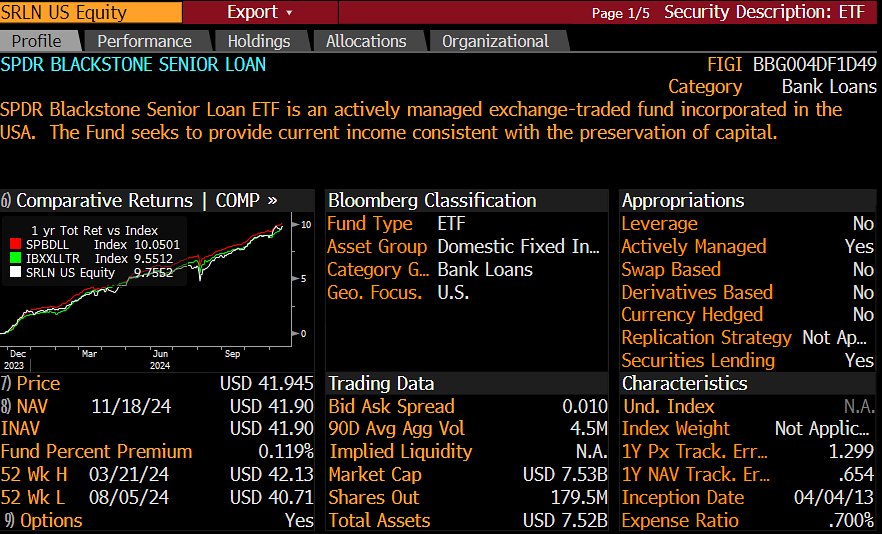Click the Actively Managed Yes value

pyautogui.click(x=859, y=246)
